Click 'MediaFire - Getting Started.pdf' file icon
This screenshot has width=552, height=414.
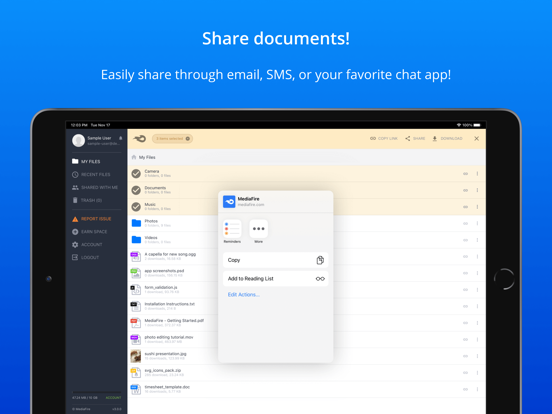pyautogui.click(x=136, y=322)
